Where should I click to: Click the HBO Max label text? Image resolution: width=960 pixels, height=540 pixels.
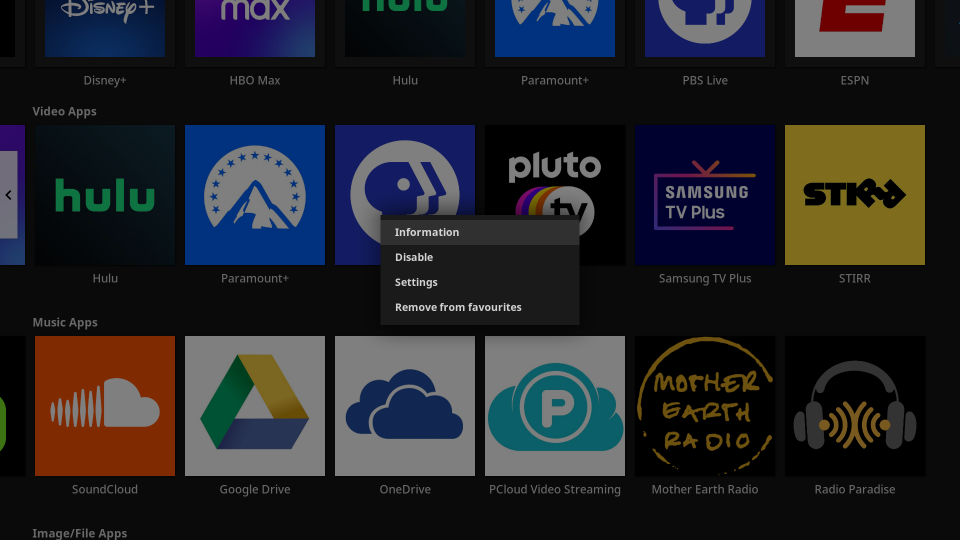tap(255, 80)
